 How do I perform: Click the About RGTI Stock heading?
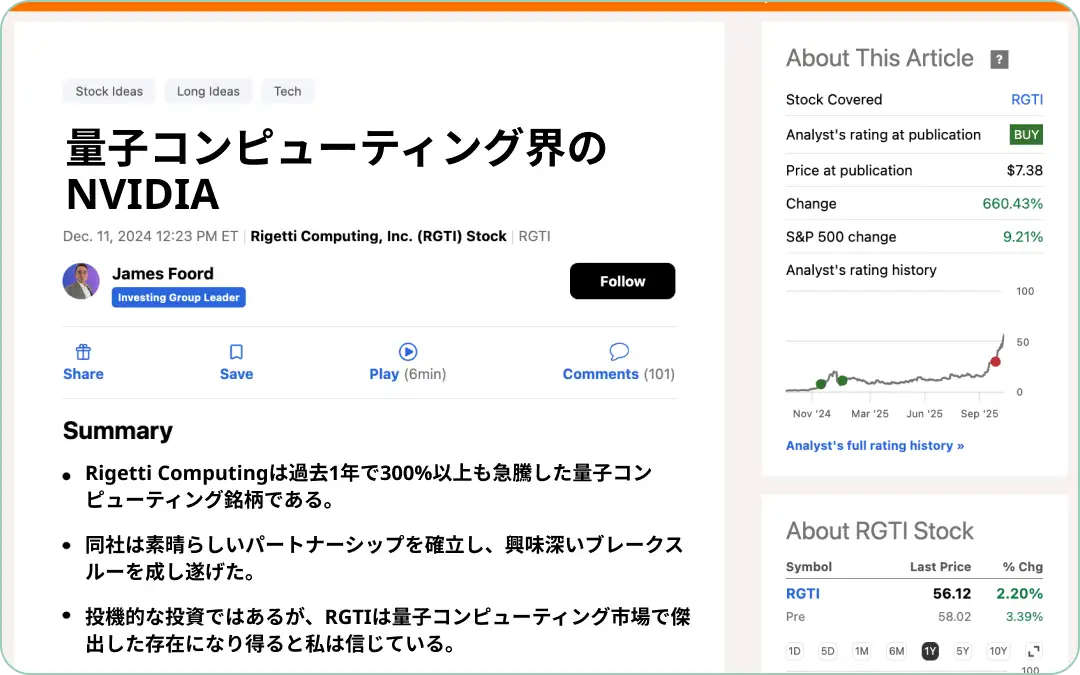coord(880,531)
